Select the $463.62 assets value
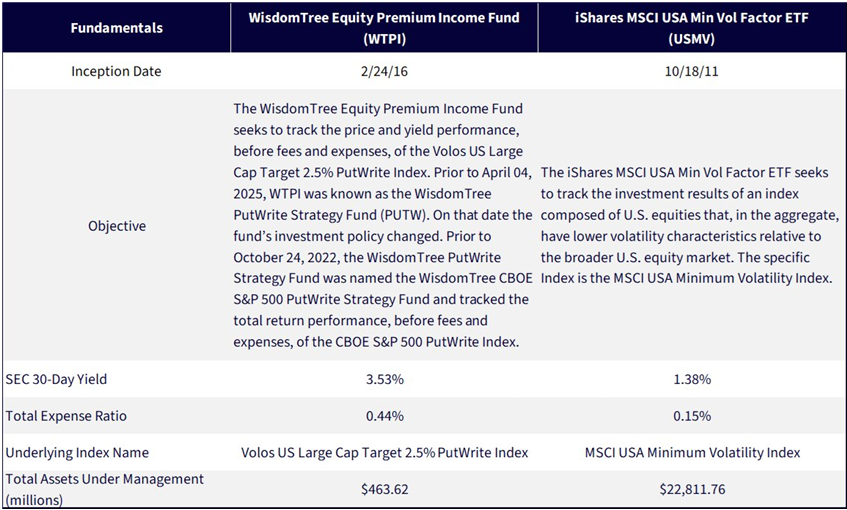 pyautogui.click(x=384, y=489)
